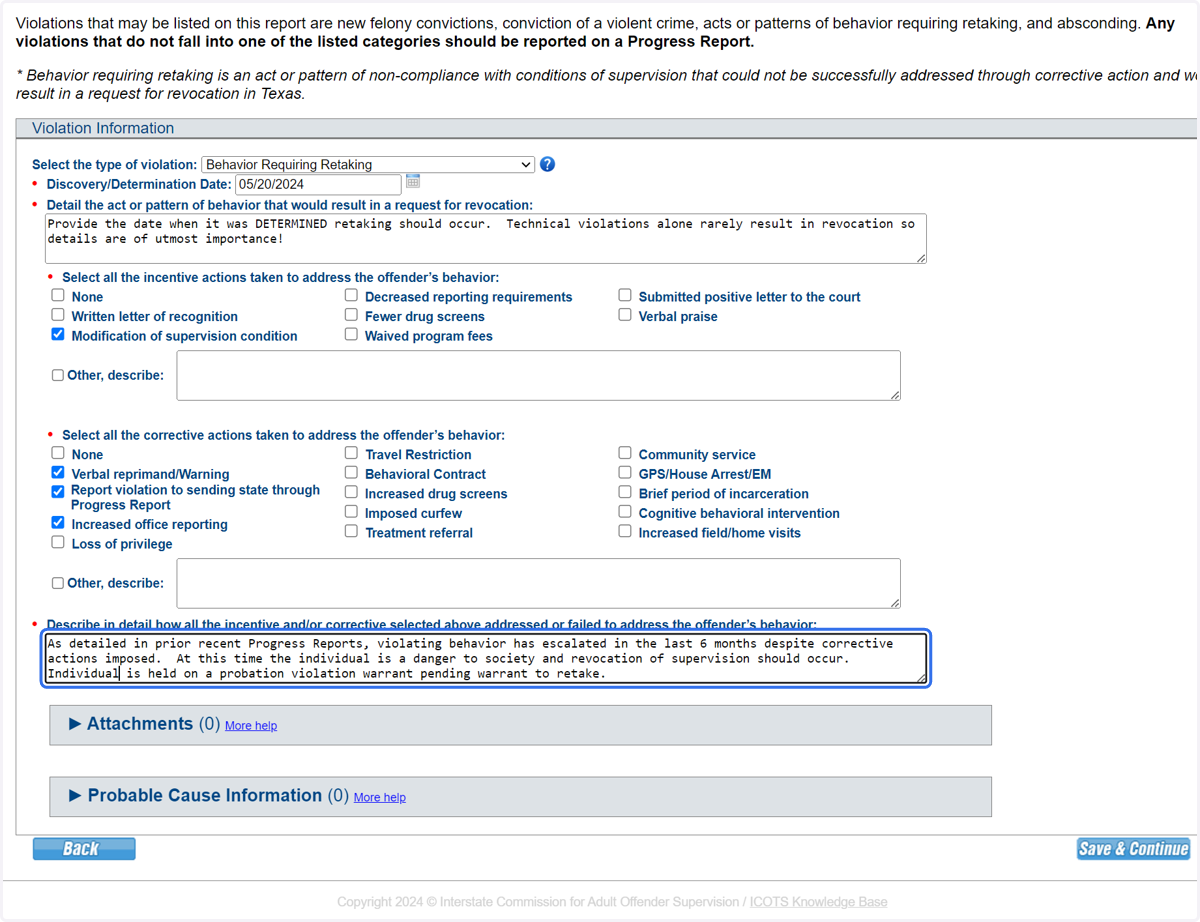Click the Save & Continue button
Image resolution: width=1200 pixels, height=922 pixels.
point(1133,848)
